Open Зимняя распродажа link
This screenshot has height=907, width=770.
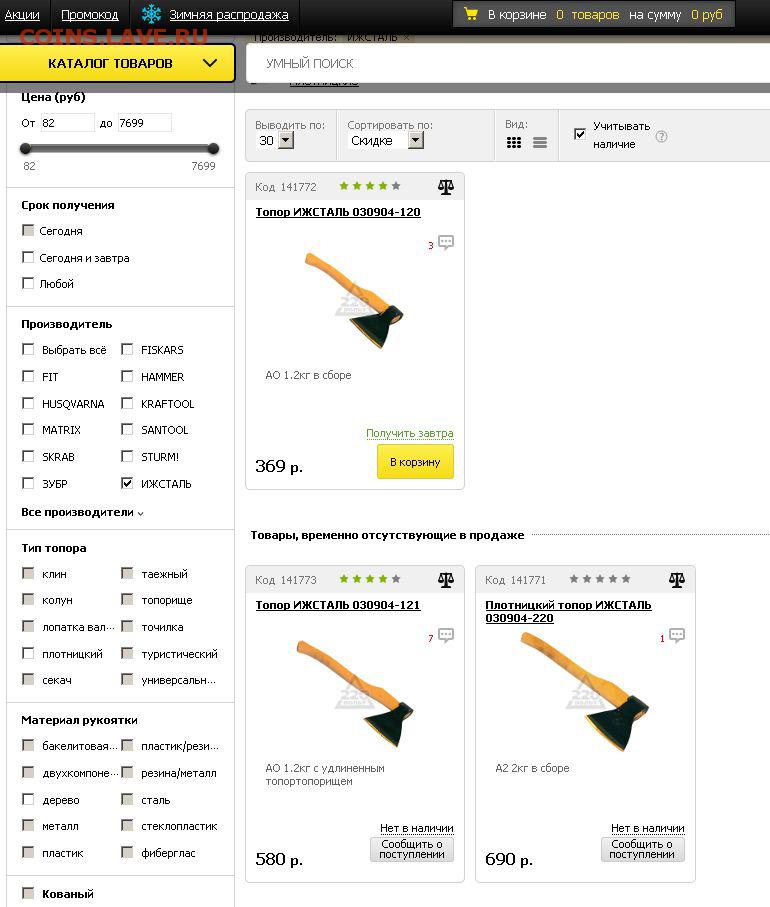click(x=229, y=14)
